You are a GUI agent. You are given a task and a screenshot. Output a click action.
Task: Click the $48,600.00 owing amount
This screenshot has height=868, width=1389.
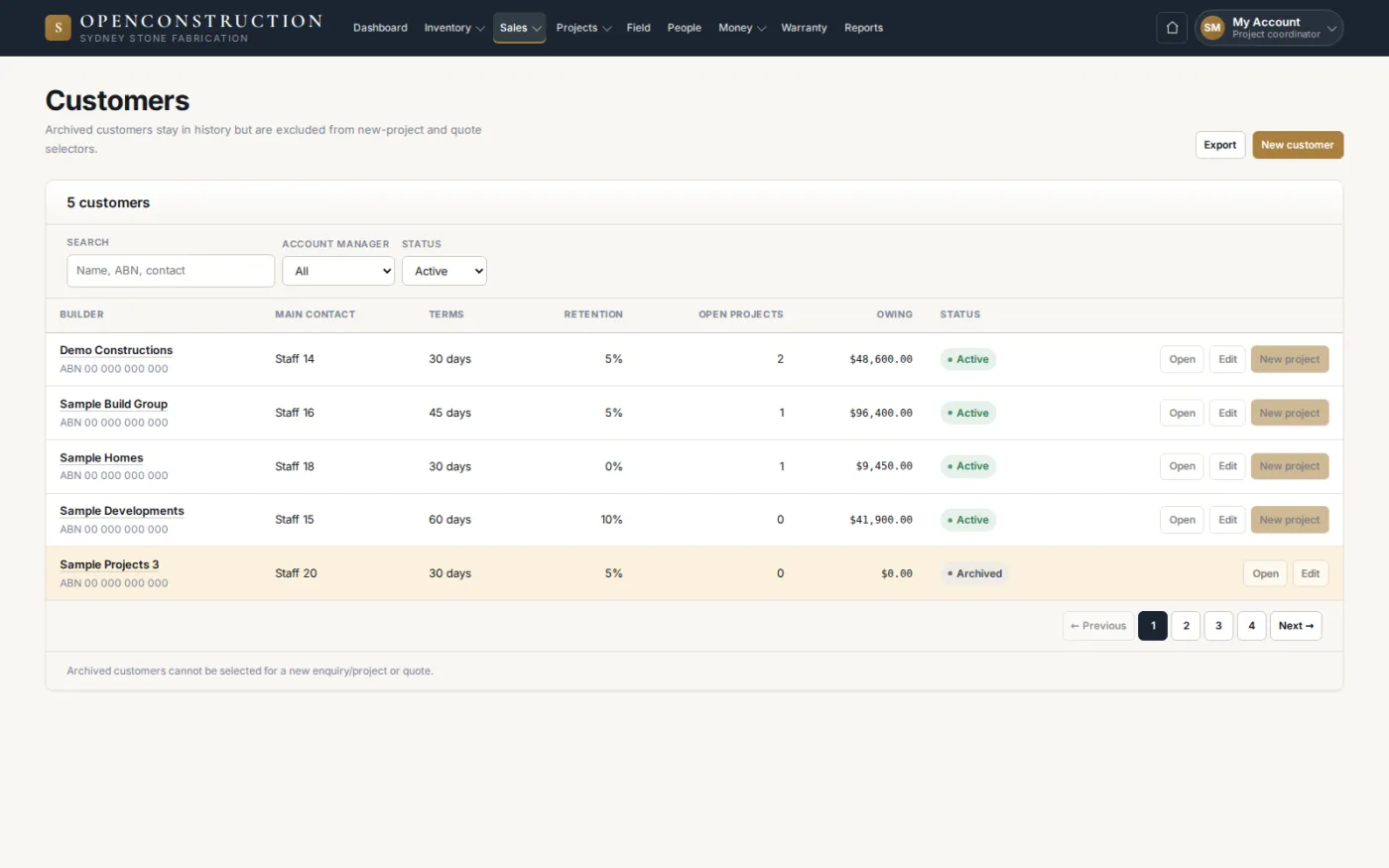coord(881,359)
